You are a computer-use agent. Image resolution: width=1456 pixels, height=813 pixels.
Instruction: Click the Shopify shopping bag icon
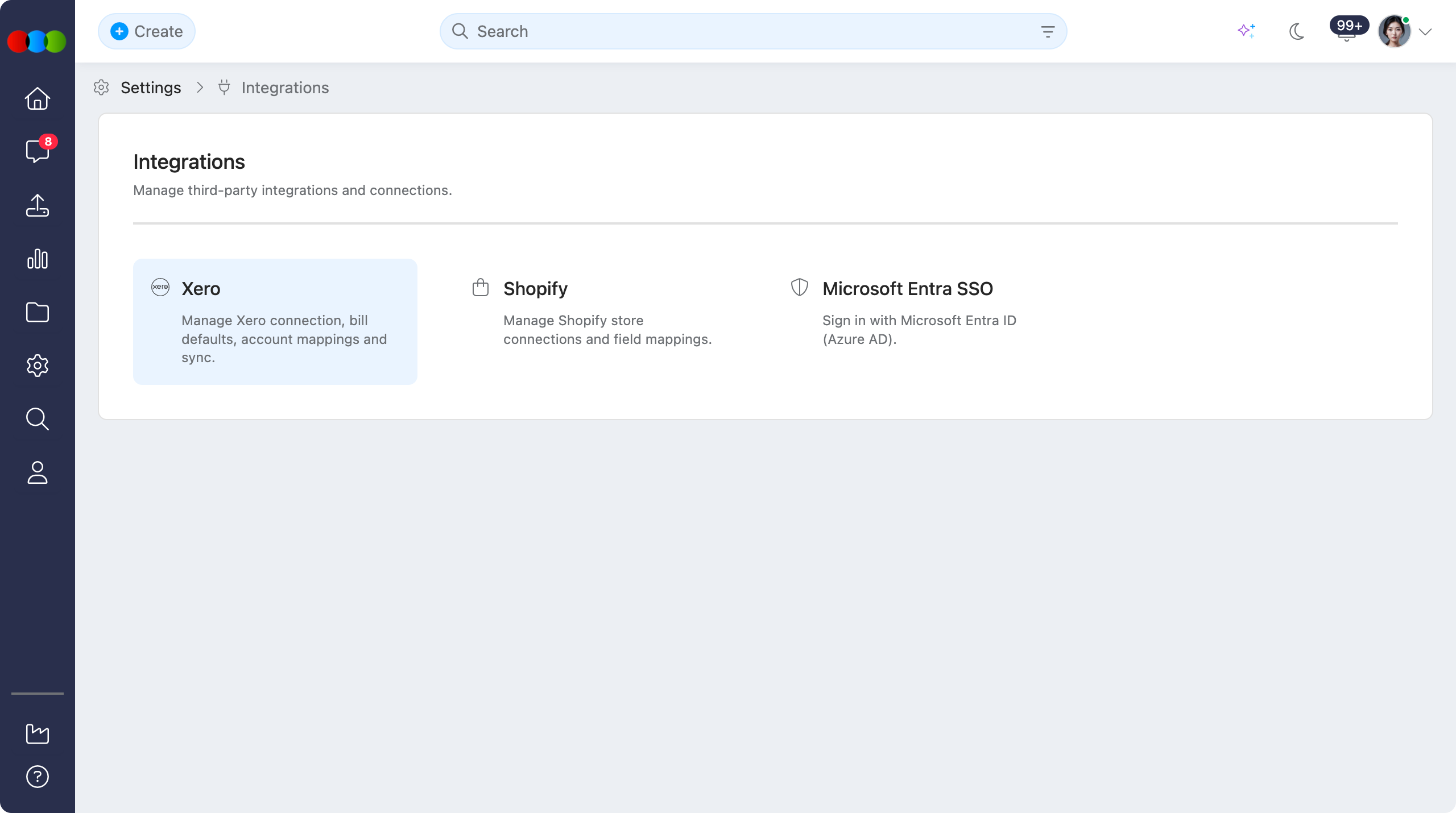click(481, 287)
